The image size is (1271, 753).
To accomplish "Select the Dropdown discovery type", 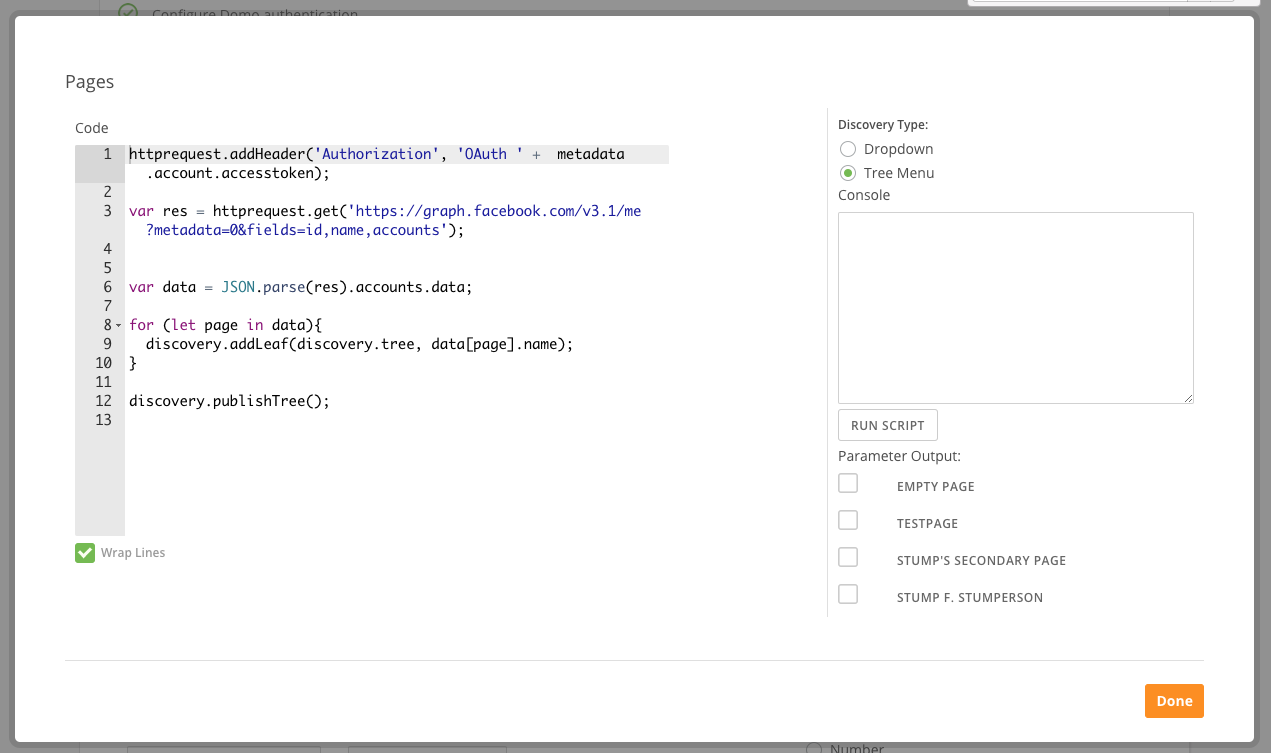I will pyautogui.click(x=848, y=149).
